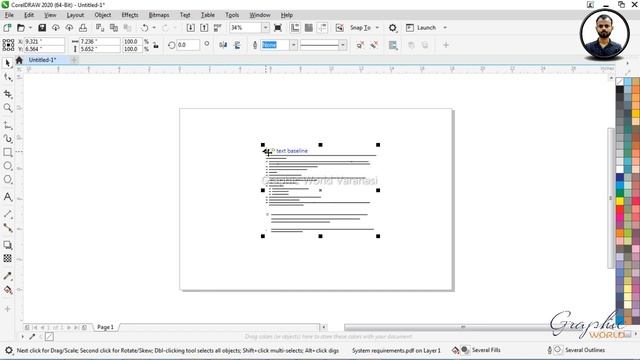Toggle the Lock Ratio padlock
The image size is (640, 360).
tap(156, 45)
